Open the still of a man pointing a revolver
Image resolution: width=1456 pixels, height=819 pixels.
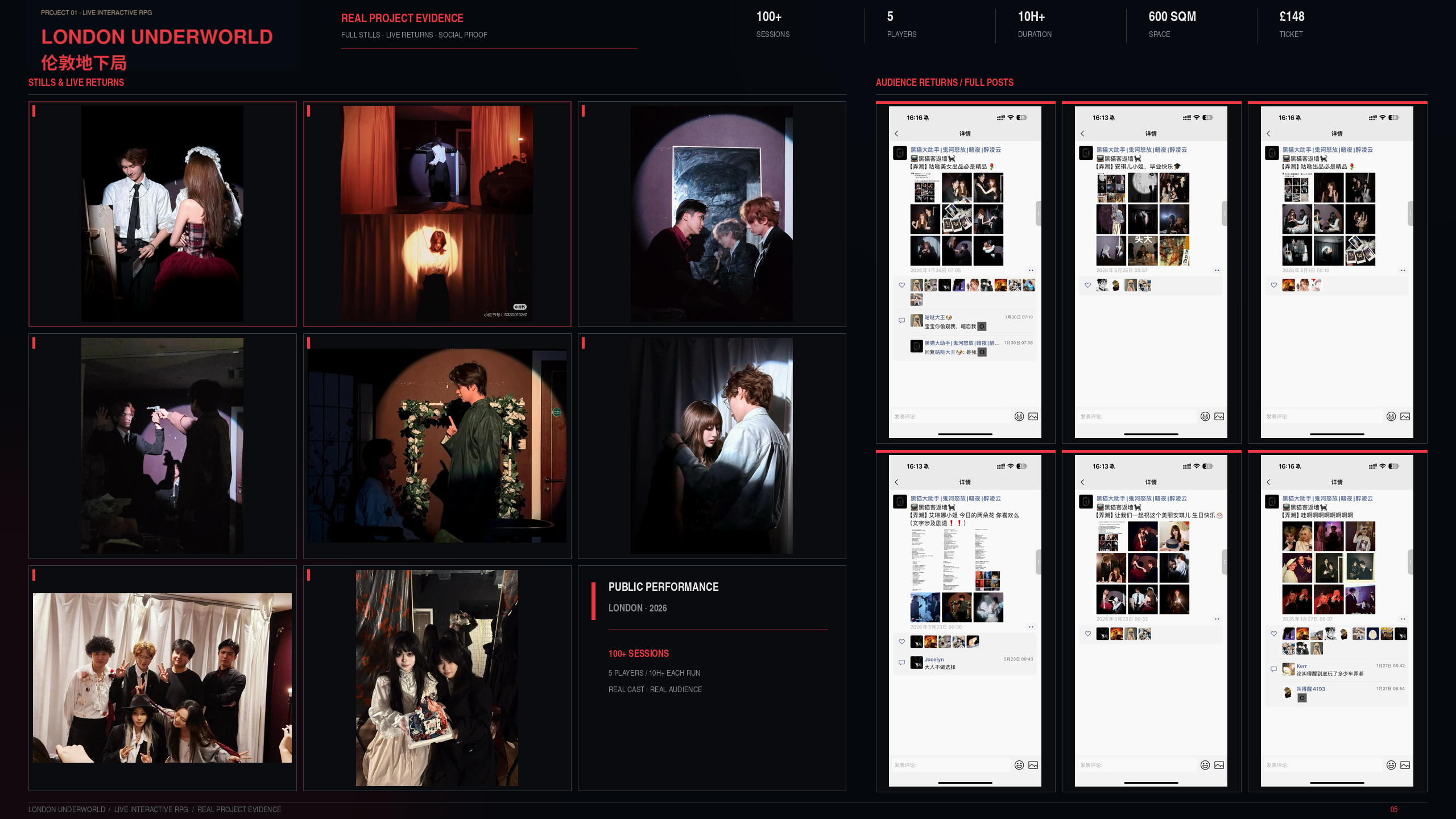coord(162,446)
